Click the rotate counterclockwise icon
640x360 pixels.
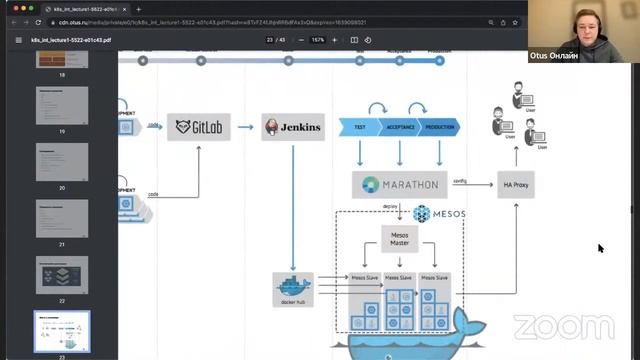coord(368,40)
